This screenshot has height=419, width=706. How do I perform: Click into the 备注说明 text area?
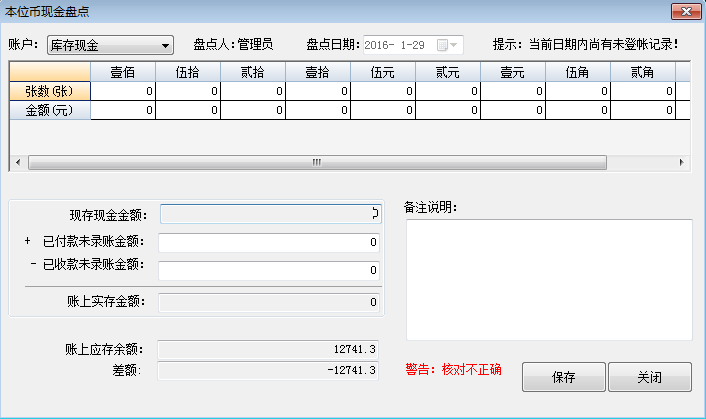point(548,280)
